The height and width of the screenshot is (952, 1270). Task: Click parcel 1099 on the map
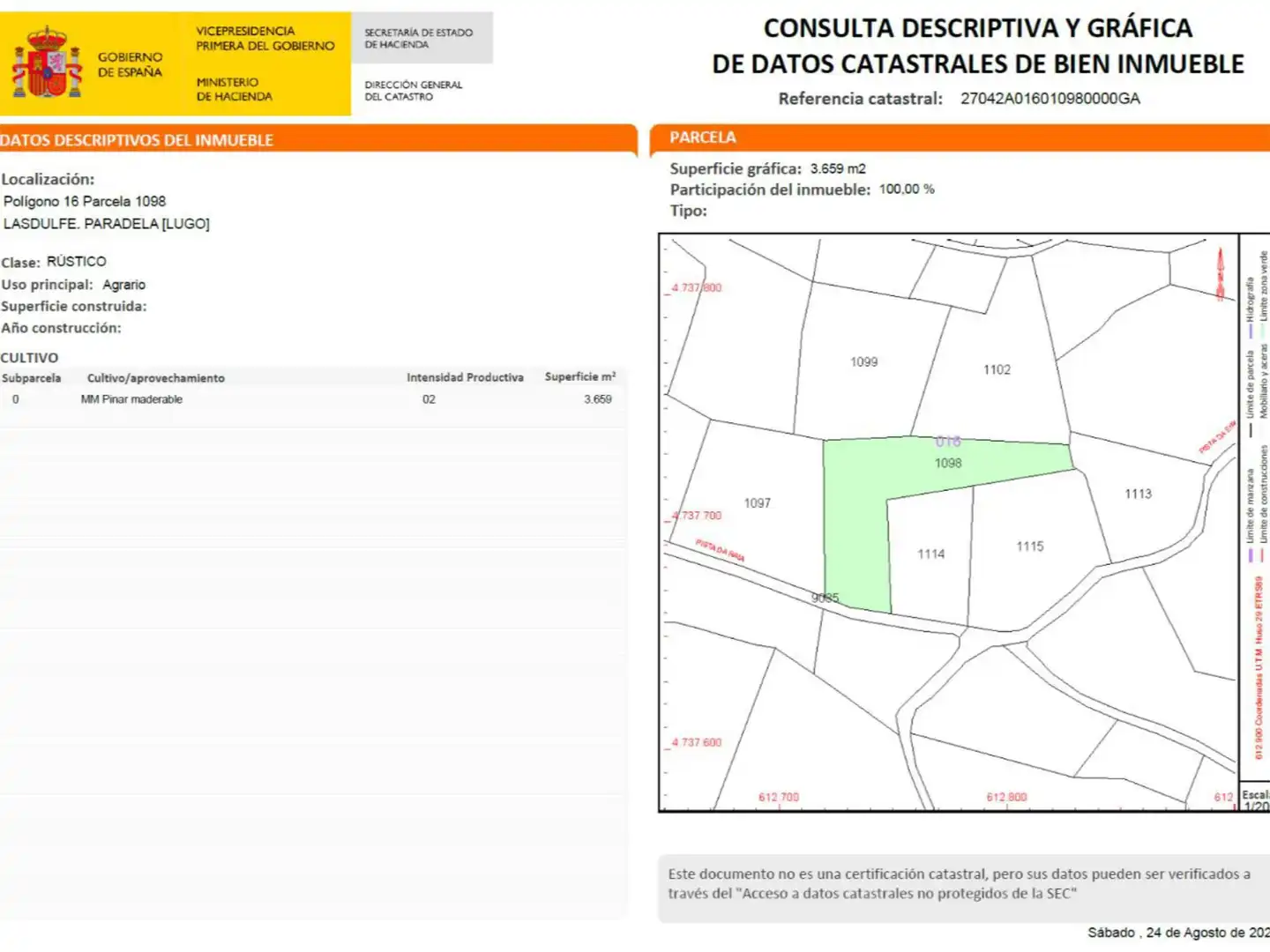coord(863,362)
